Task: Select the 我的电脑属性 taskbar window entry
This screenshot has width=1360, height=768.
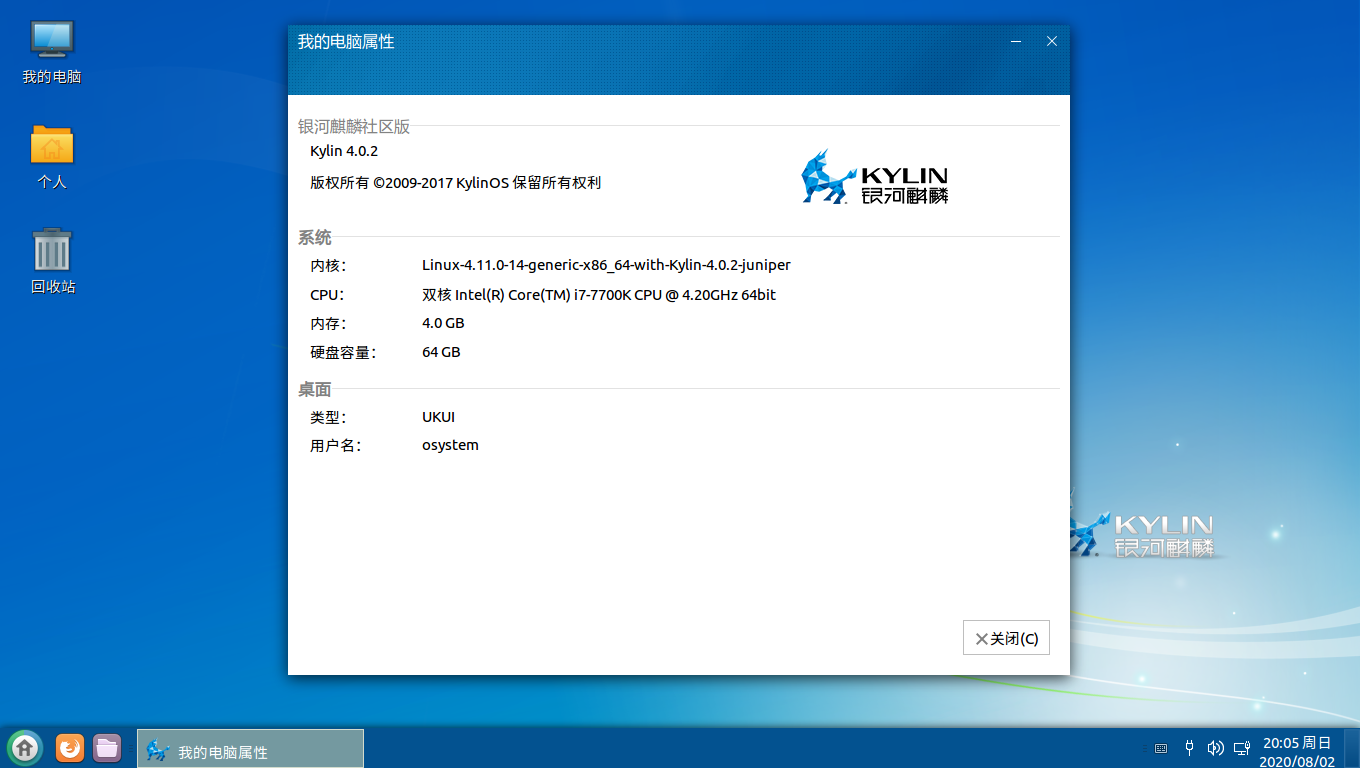Action: click(250, 749)
